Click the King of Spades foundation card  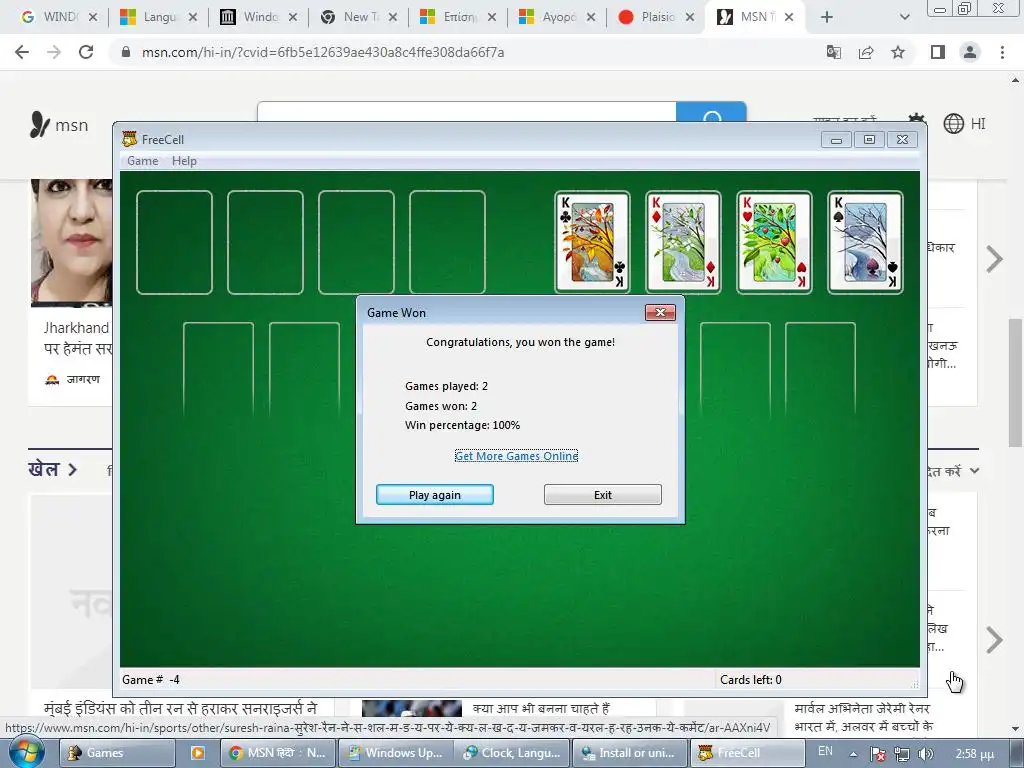865,242
